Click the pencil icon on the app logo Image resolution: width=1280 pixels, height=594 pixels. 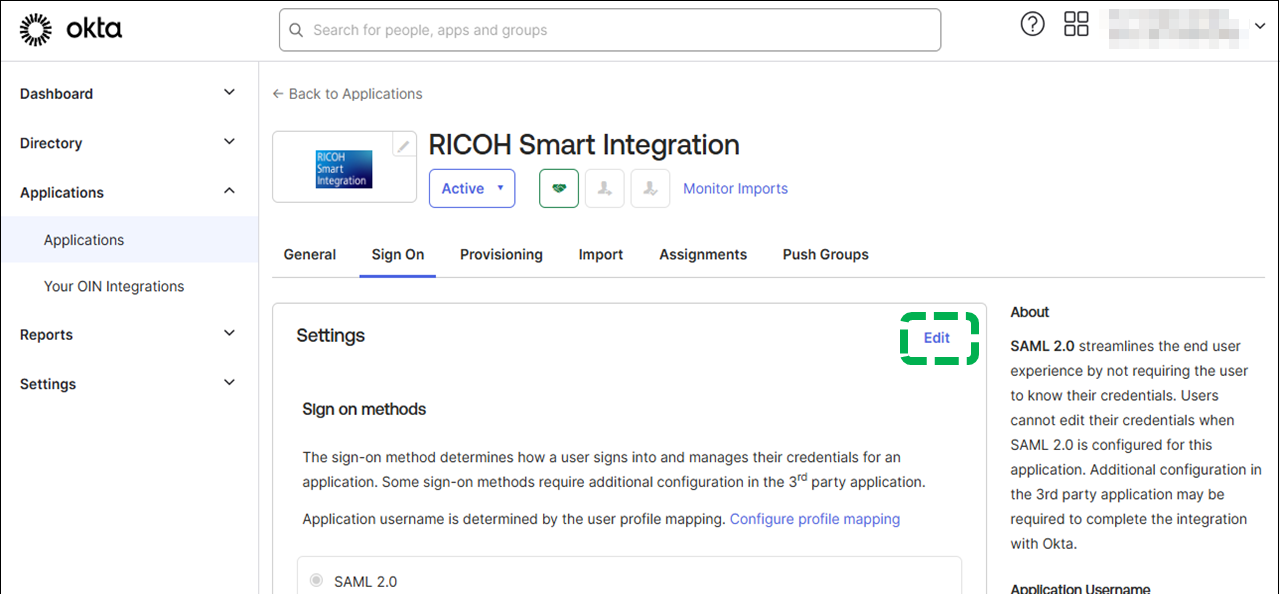403,146
